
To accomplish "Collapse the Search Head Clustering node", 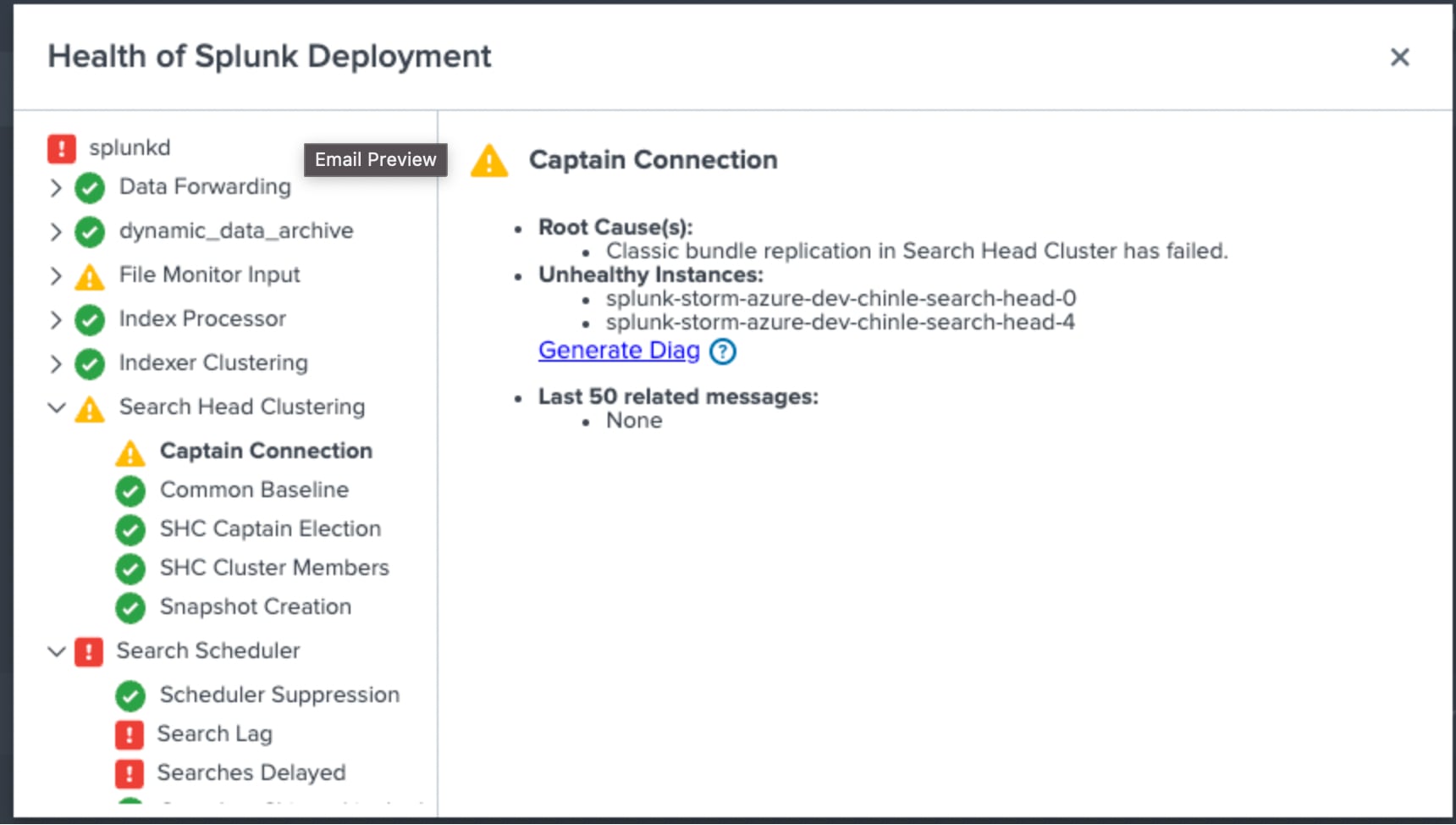I will click(x=57, y=407).
